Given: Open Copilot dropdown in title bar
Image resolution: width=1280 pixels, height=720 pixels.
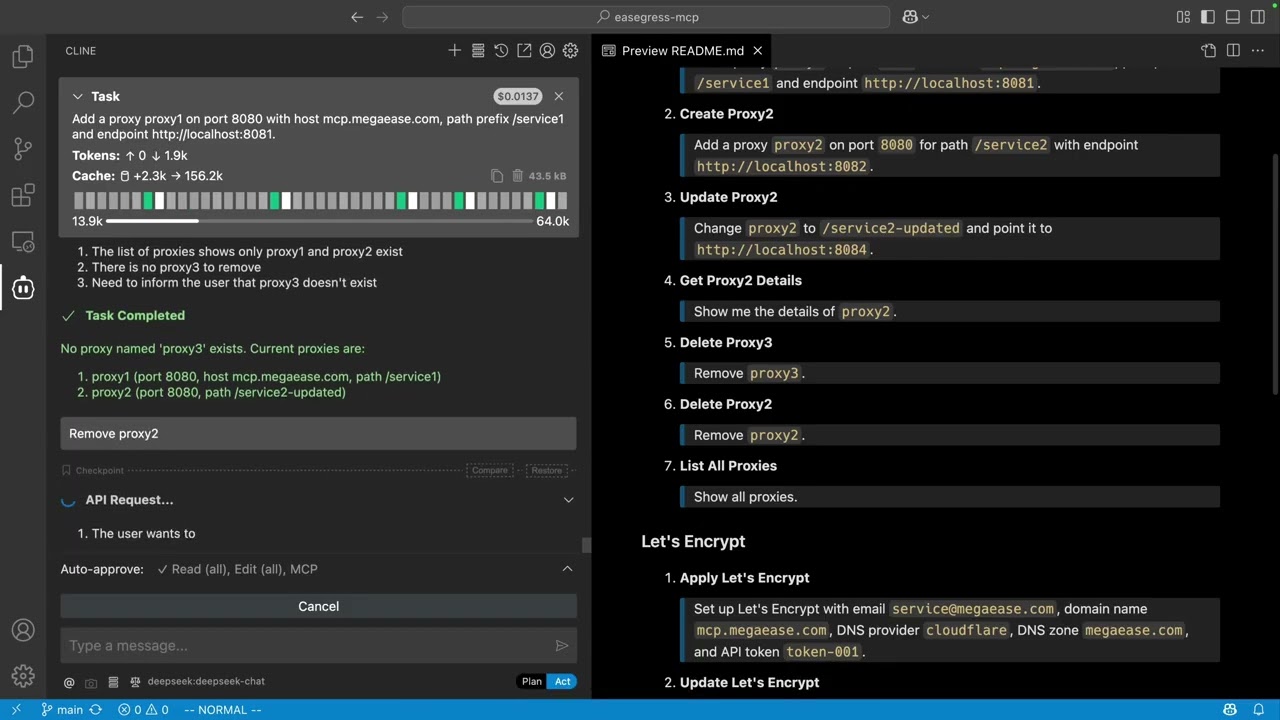Looking at the screenshot, I should click(916, 17).
